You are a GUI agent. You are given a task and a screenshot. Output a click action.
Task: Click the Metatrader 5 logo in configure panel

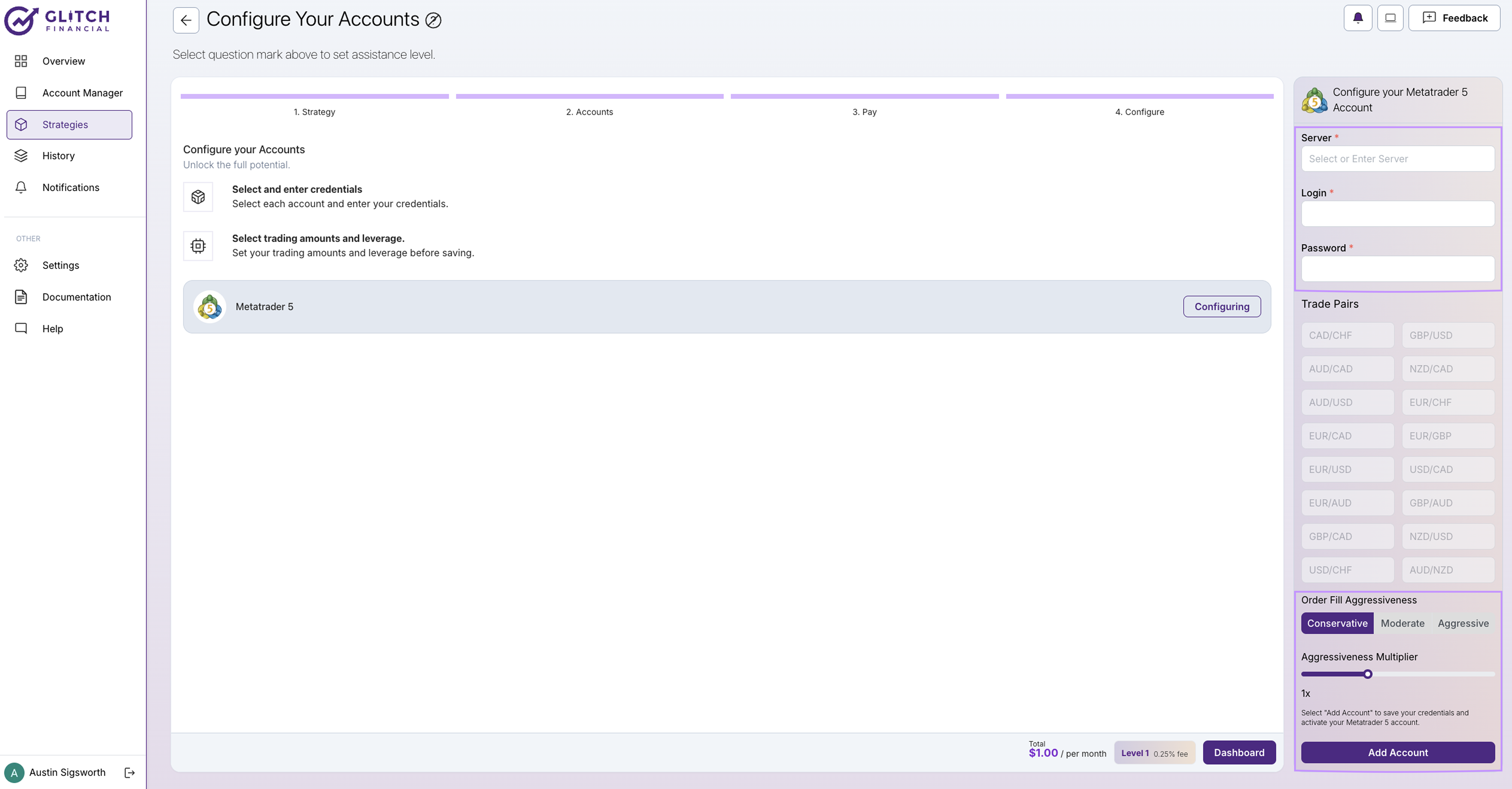tap(1315, 100)
